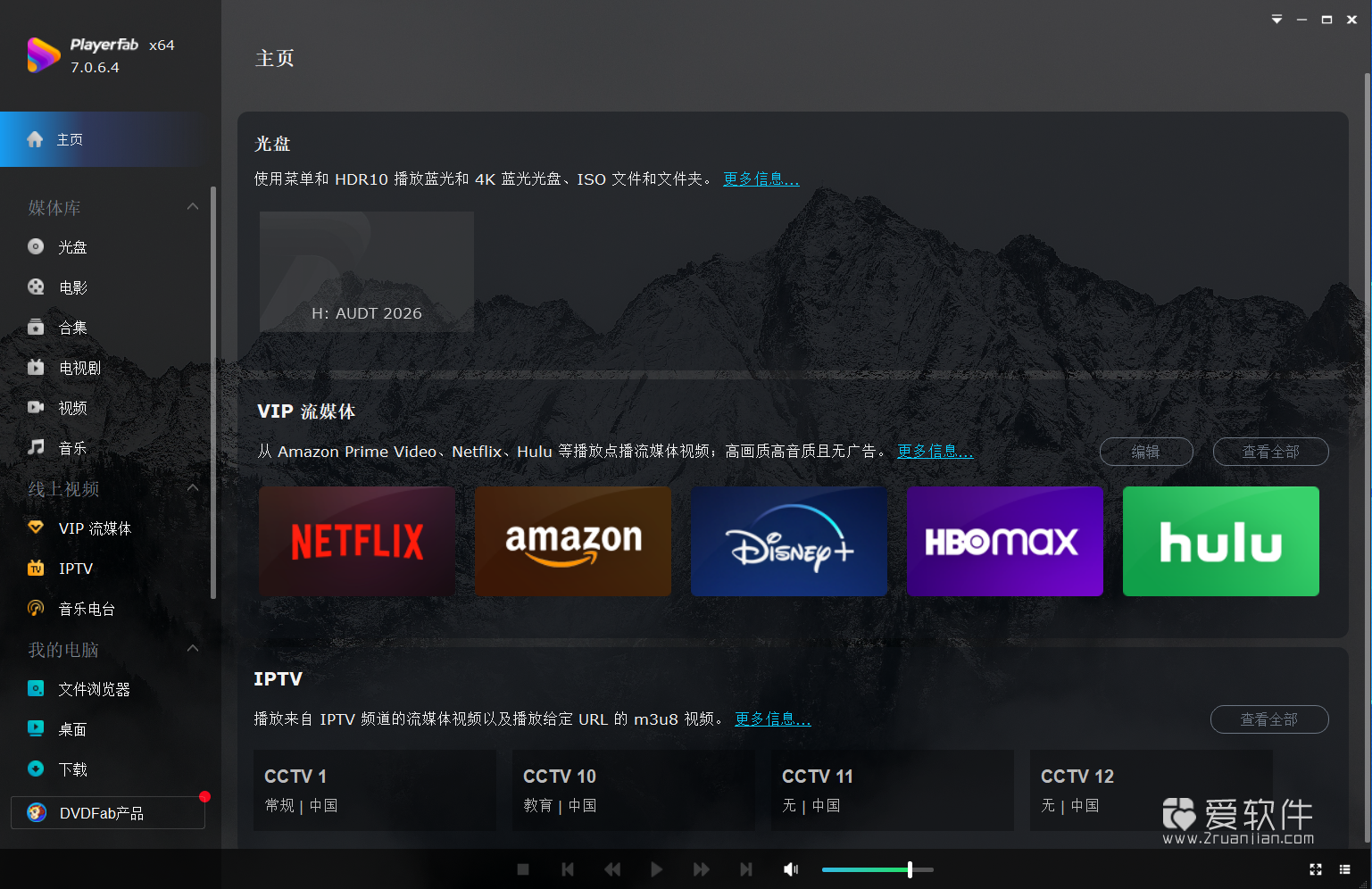This screenshot has height=889, width=1372.
Task: Open the Netflix streaming tile
Action: pyautogui.click(x=357, y=541)
